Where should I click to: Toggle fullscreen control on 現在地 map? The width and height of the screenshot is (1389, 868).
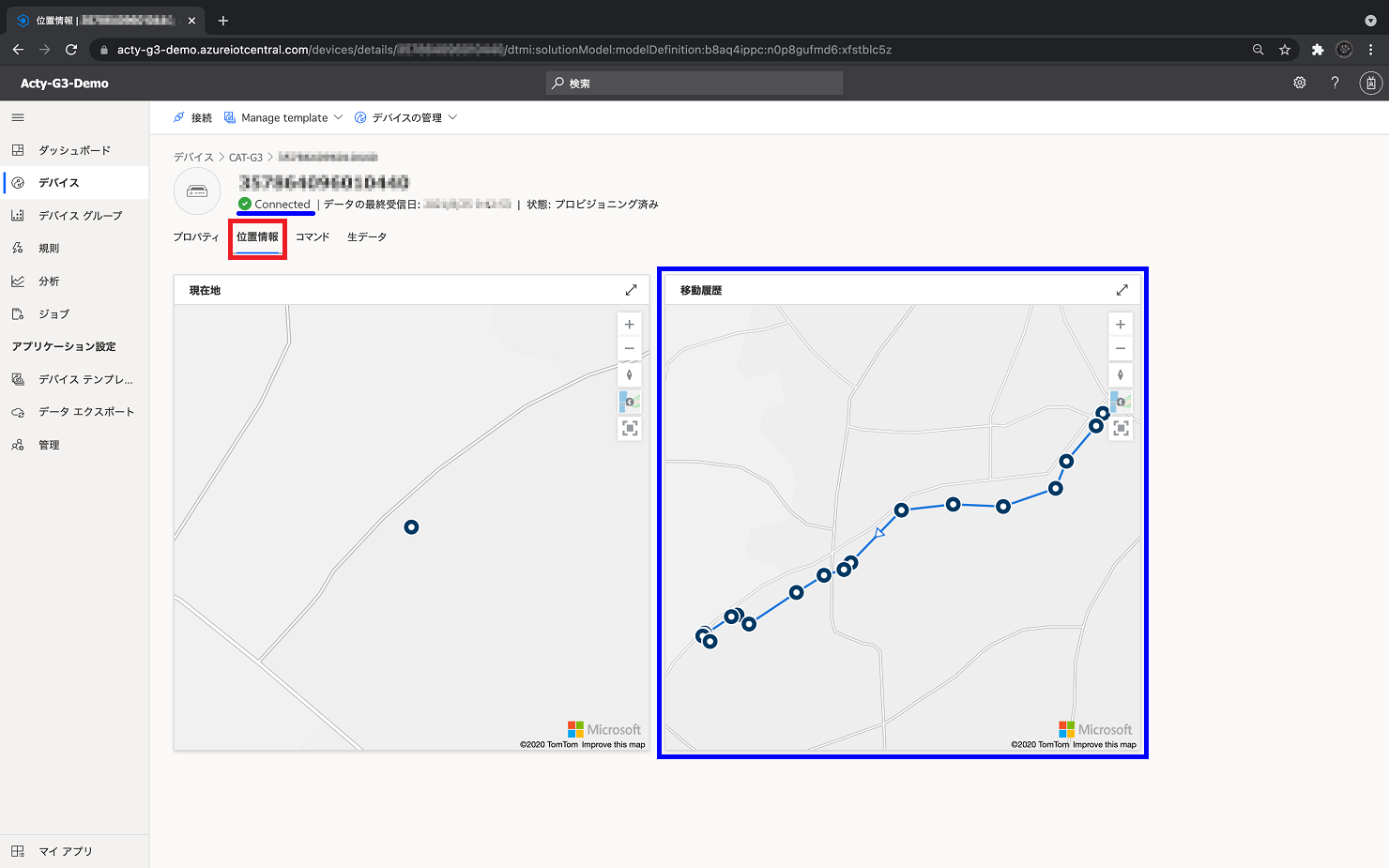630,428
